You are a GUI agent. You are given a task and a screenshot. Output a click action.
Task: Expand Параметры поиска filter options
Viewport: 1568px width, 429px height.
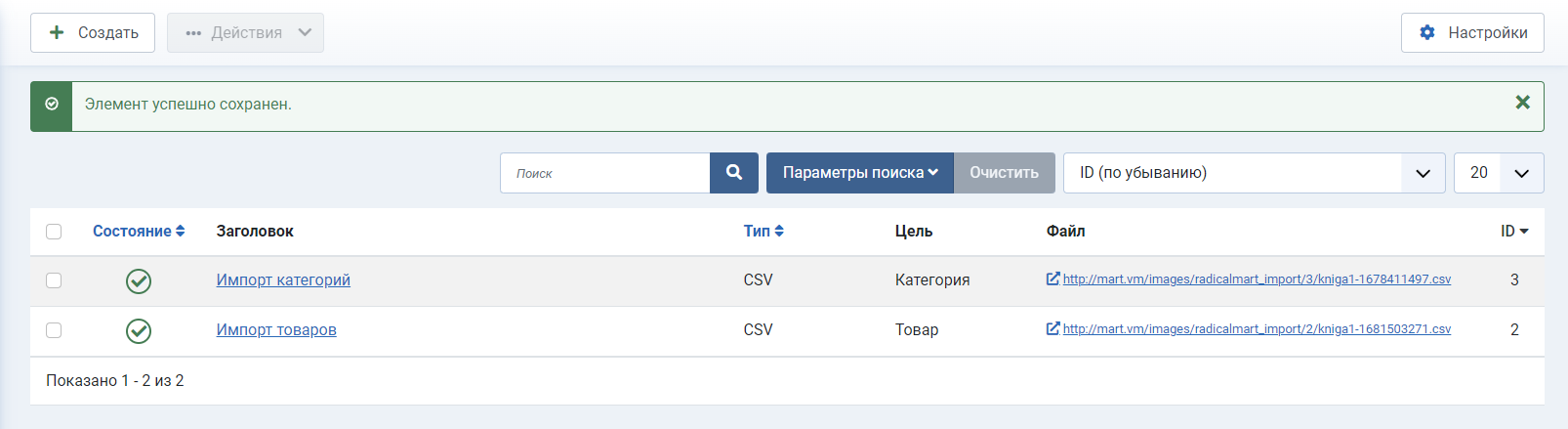(860, 173)
